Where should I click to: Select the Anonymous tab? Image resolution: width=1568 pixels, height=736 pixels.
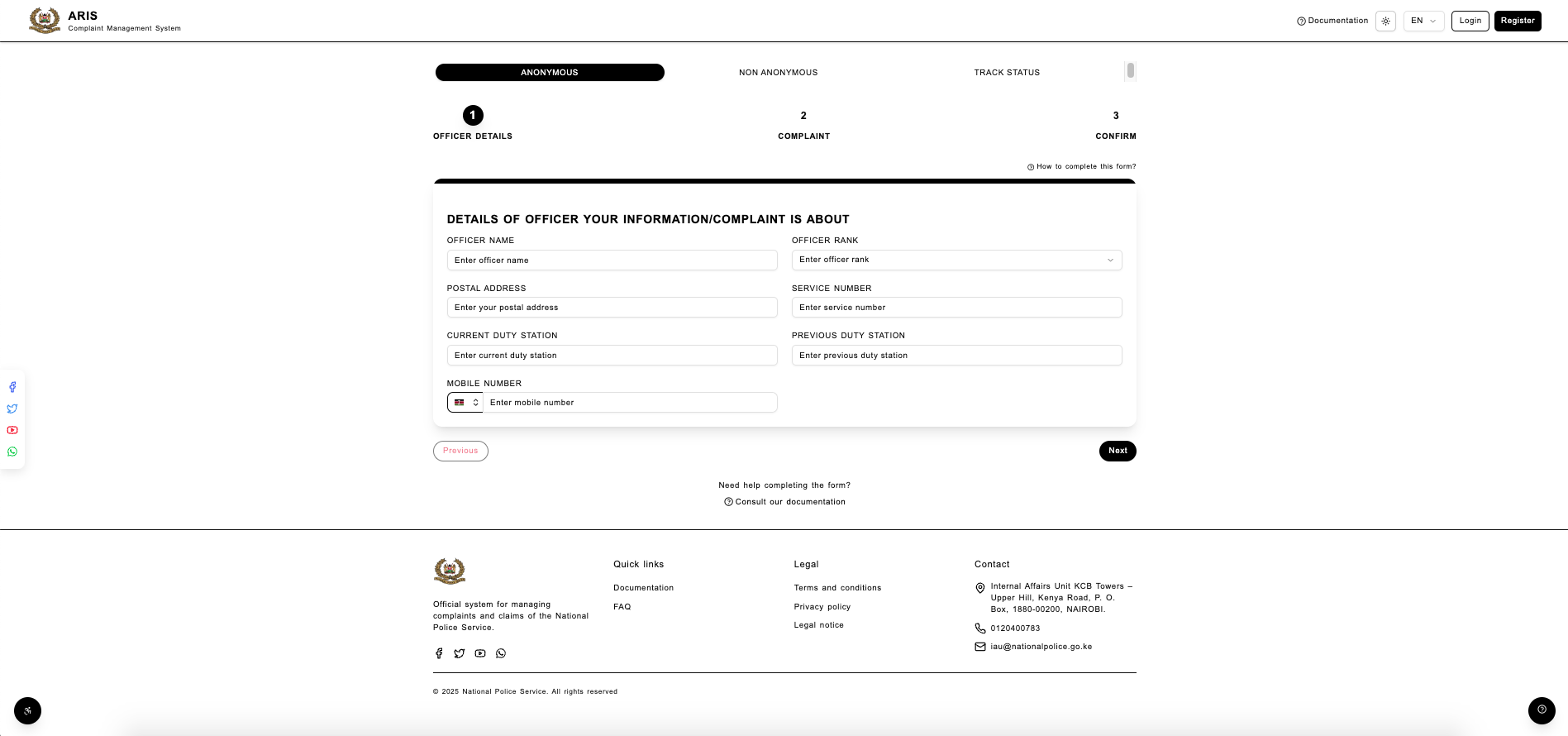(x=550, y=73)
